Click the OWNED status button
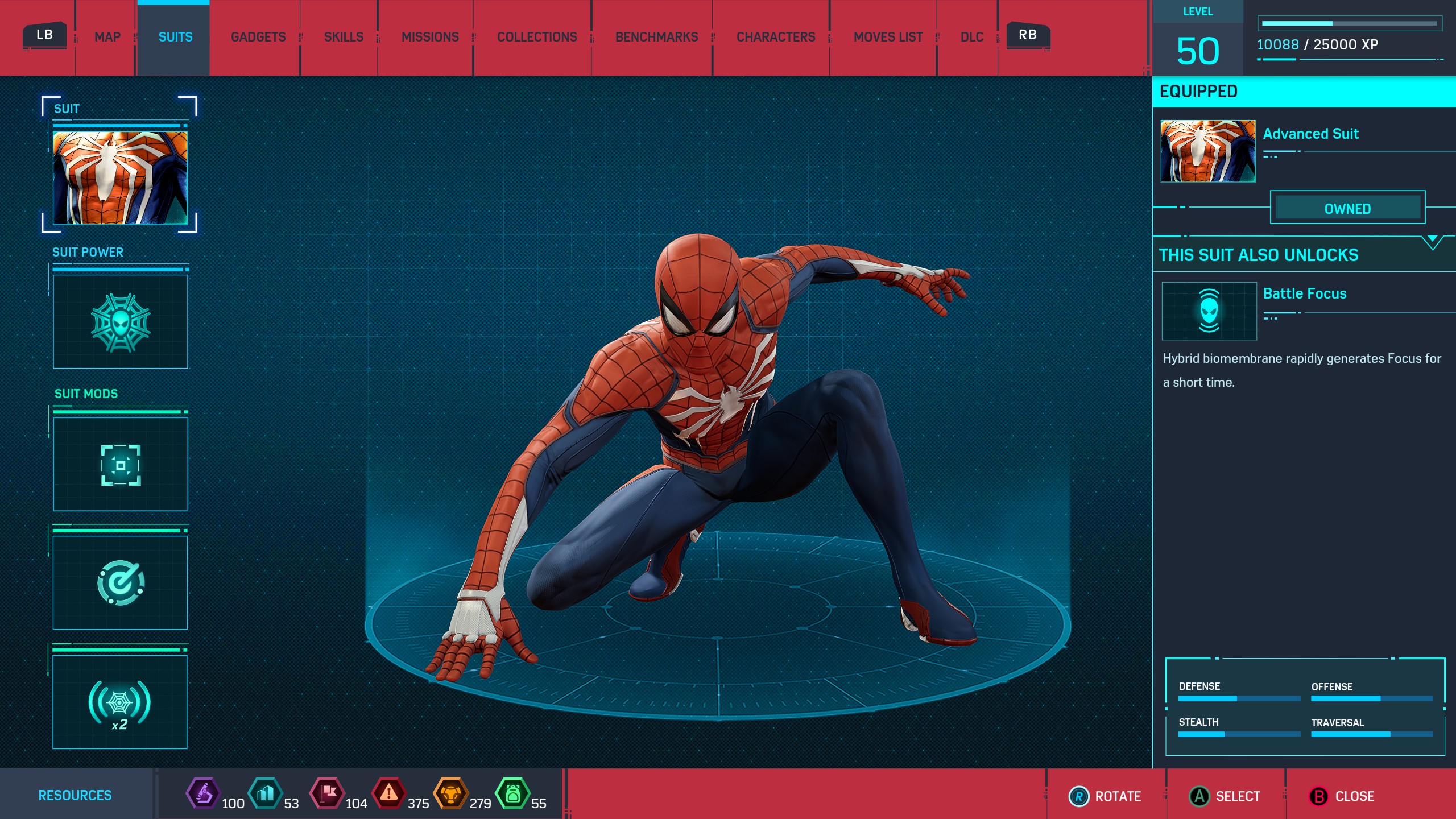Screen dimensions: 1456x819 click(1347, 208)
